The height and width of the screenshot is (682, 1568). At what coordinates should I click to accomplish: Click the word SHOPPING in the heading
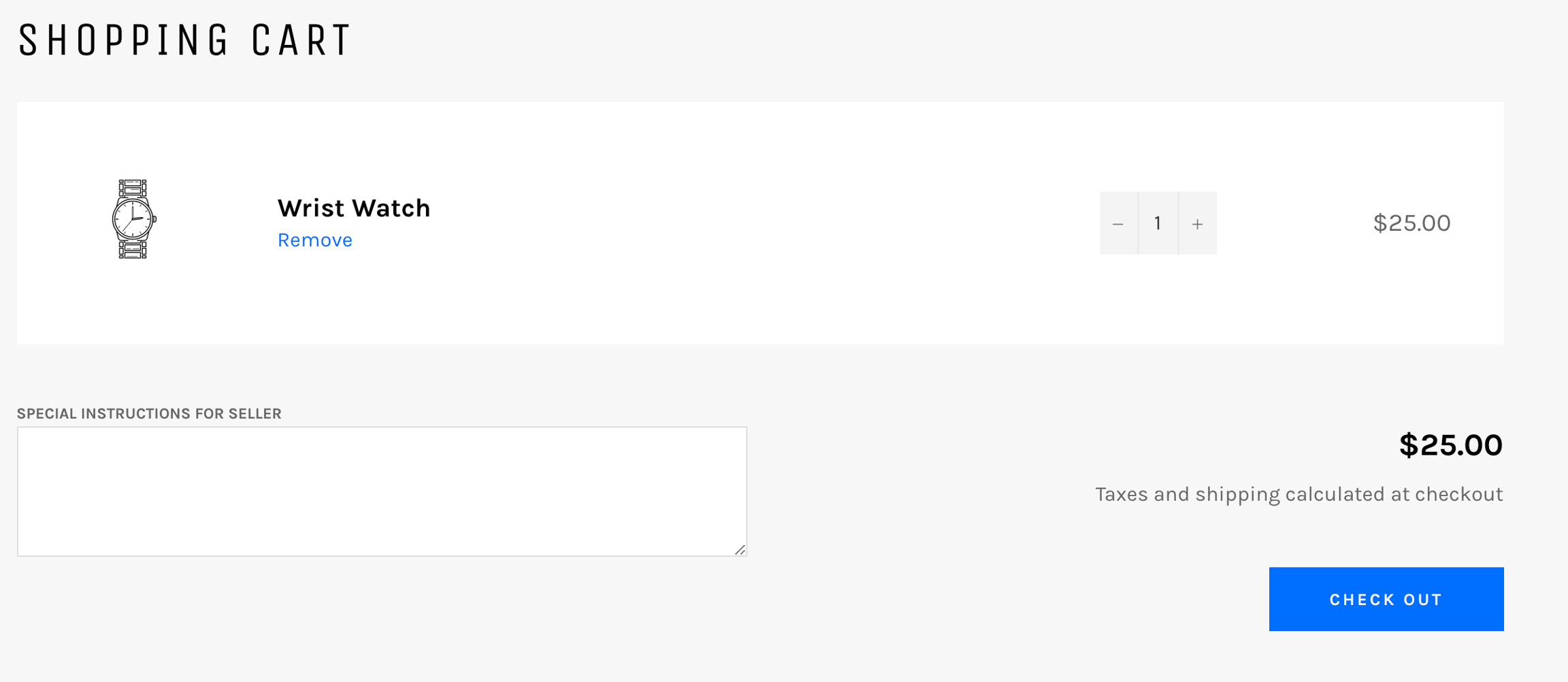pyautogui.click(x=124, y=40)
